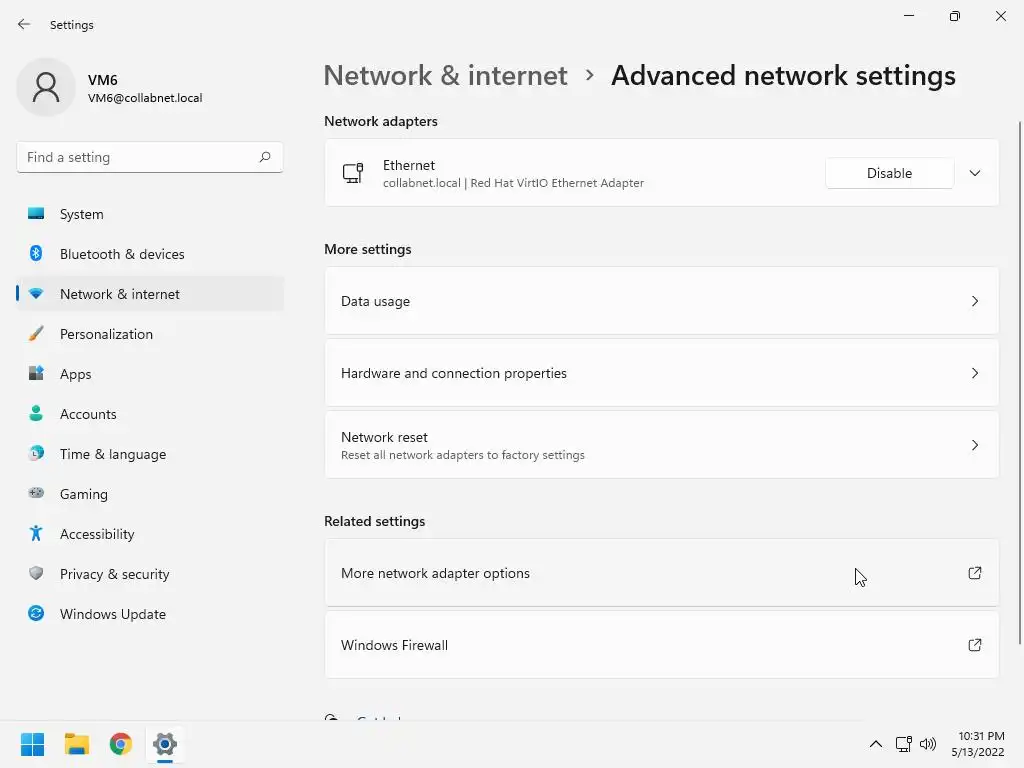Screen dimensions: 1024x768
Task: Disable the Ethernet adapter
Action: tap(889, 173)
